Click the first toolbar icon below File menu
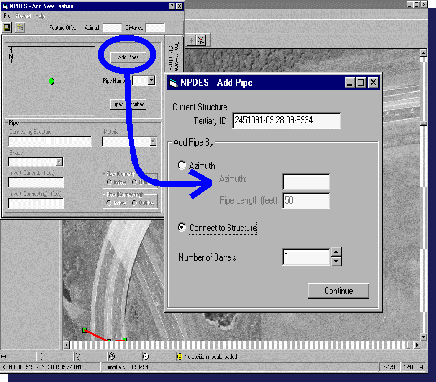Viewport: 436px width, 382px height. pyautogui.click(x=7, y=27)
